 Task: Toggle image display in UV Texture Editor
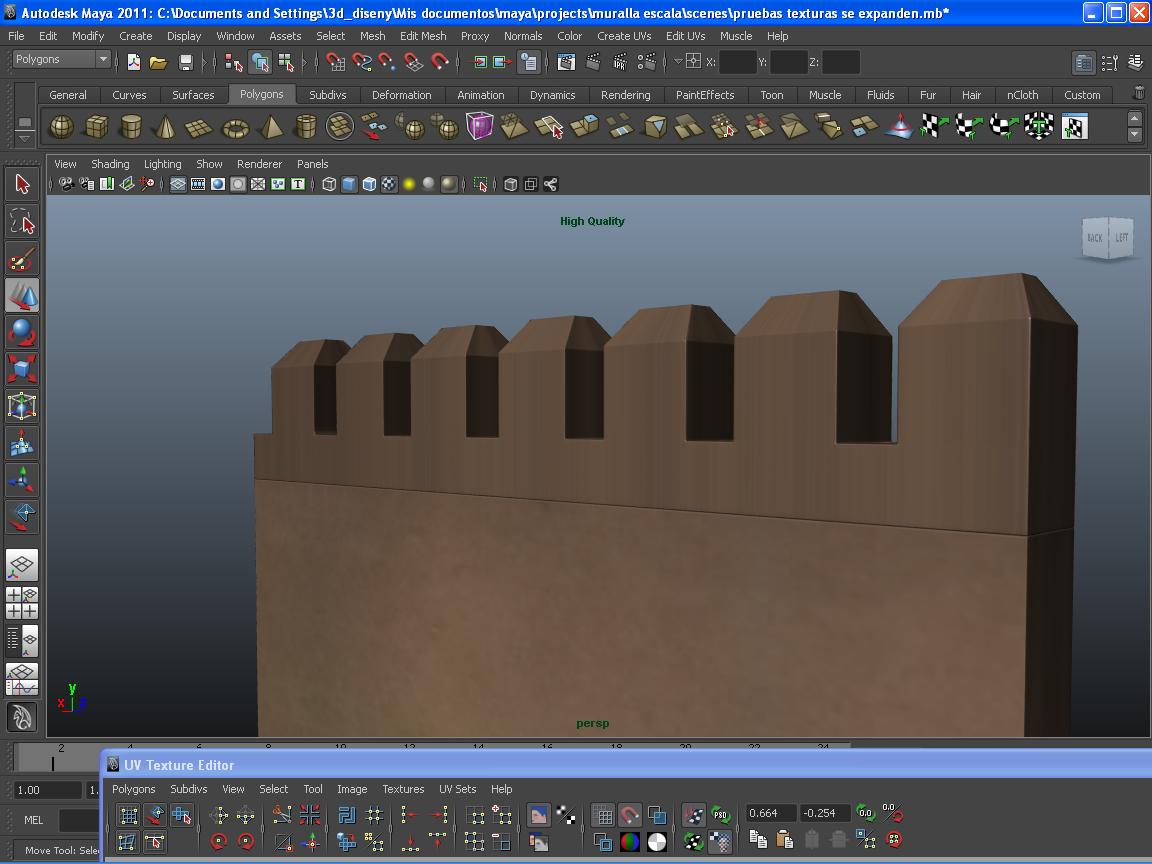coord(539,814)
